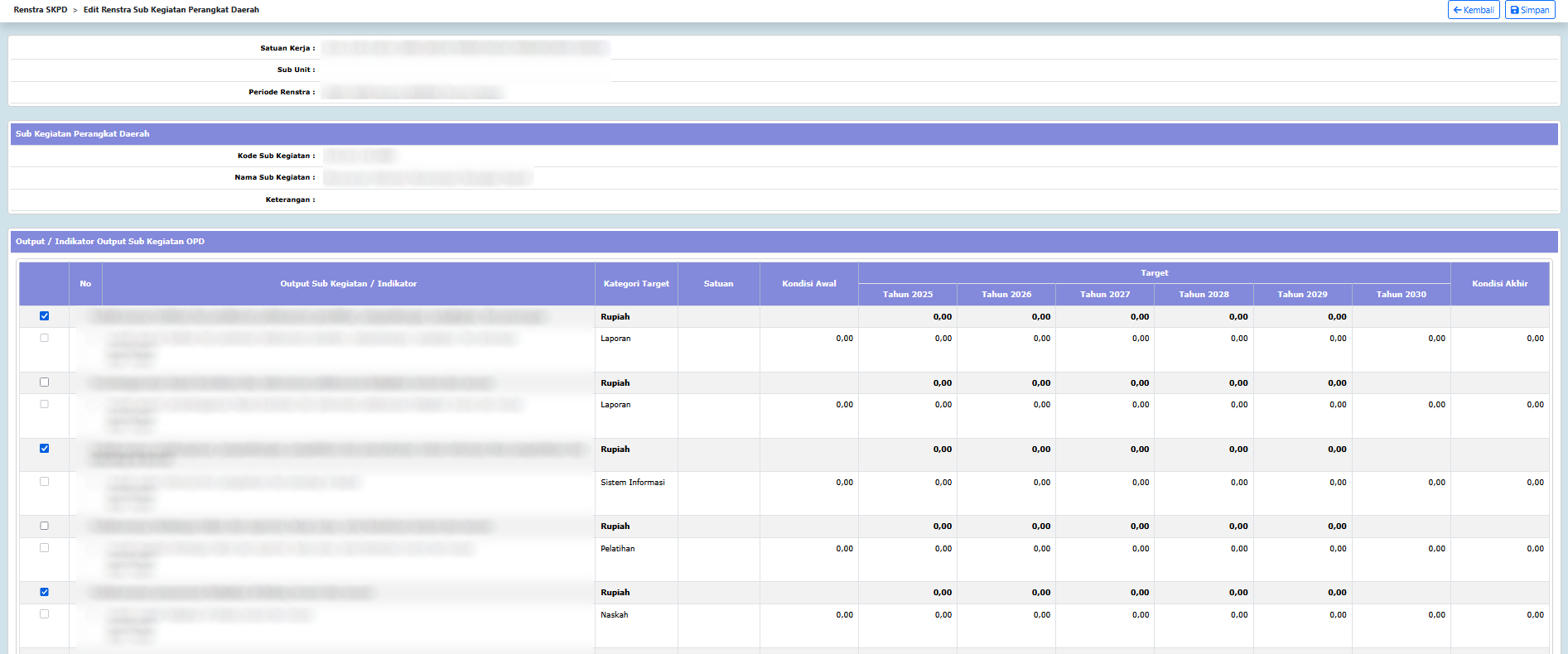Viewport: 1568px width, 654px height.
Task: Click Tahun 2029 value in Sistem Informasi row
Action: coord(1338,483)
